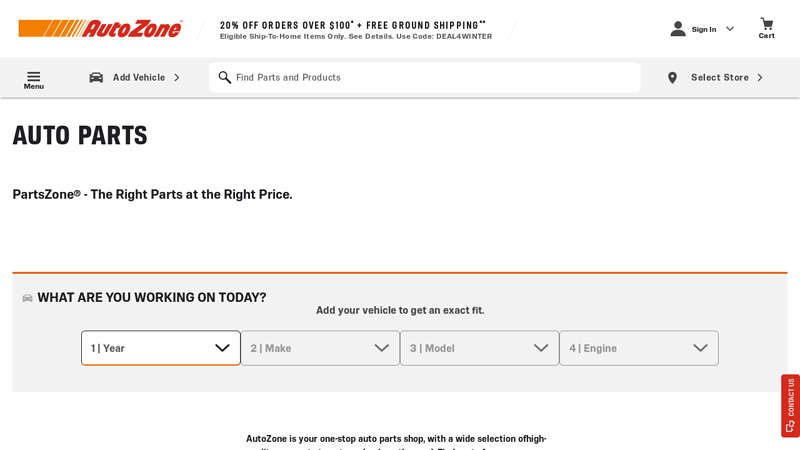Expand the Model dropdown
This screenshot has width=800, height=450.
click(480, 348)
